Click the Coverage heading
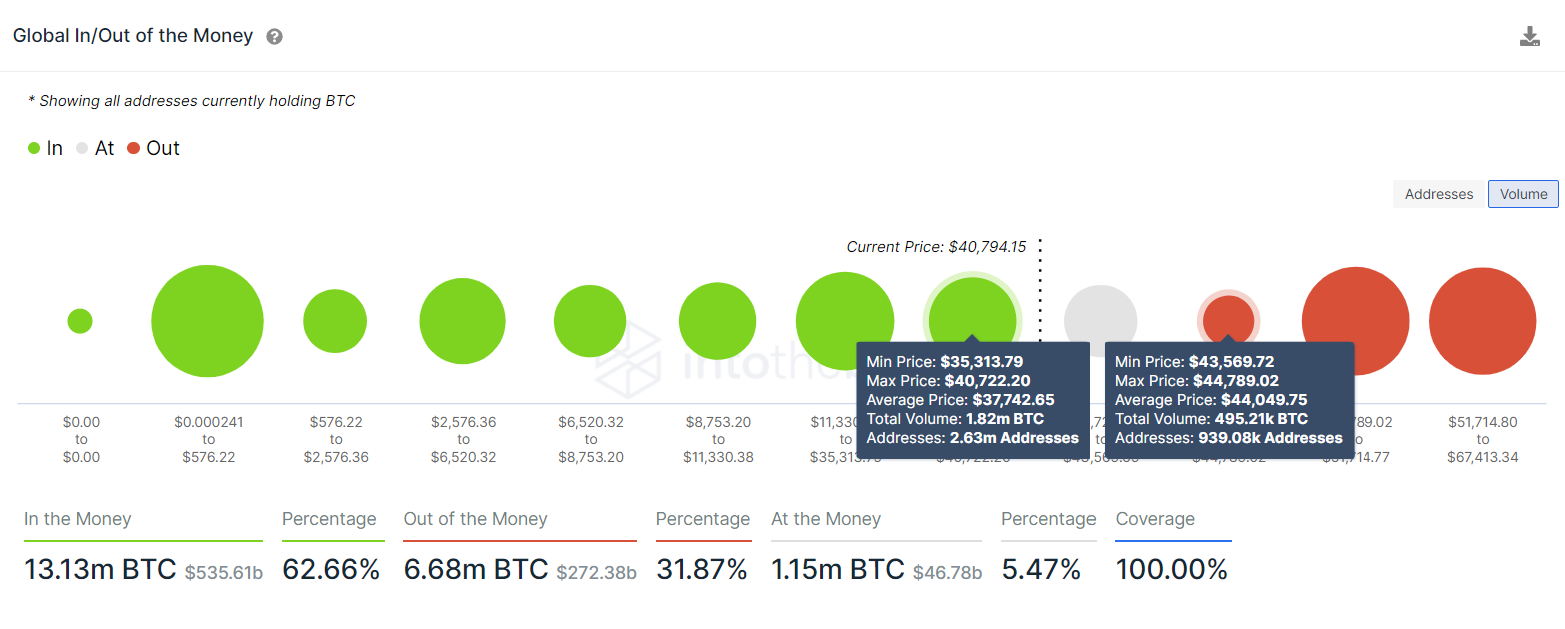 (x=1155, y=519)
